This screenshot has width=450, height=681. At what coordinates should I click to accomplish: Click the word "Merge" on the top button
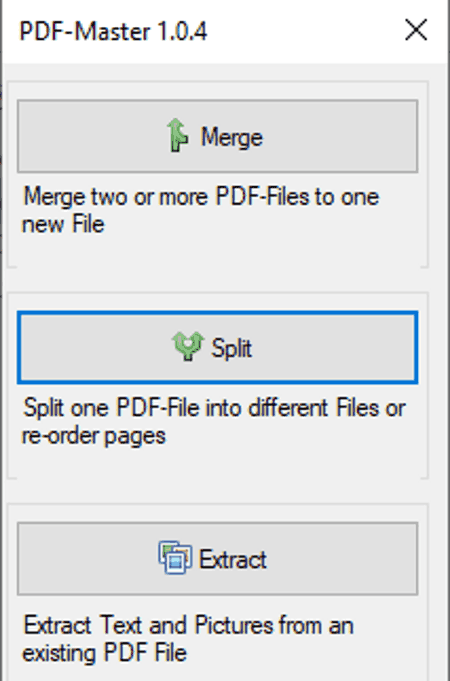pyautogui.click(x=232, y=138)
